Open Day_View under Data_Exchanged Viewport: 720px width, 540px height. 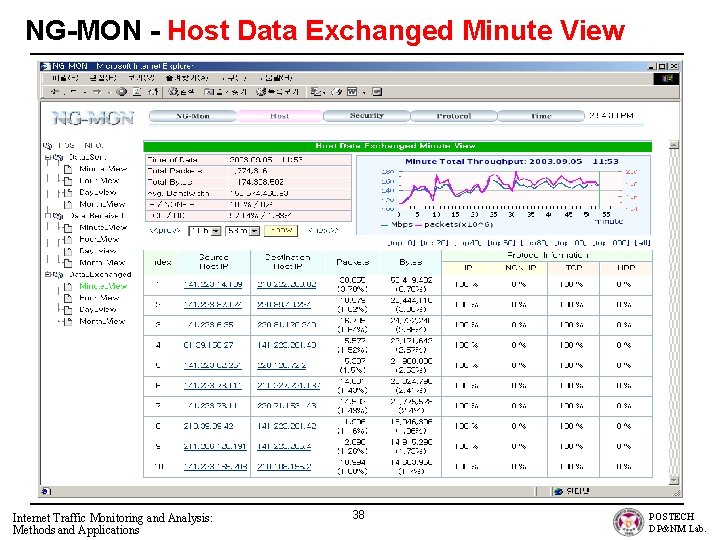coord(98,309)
